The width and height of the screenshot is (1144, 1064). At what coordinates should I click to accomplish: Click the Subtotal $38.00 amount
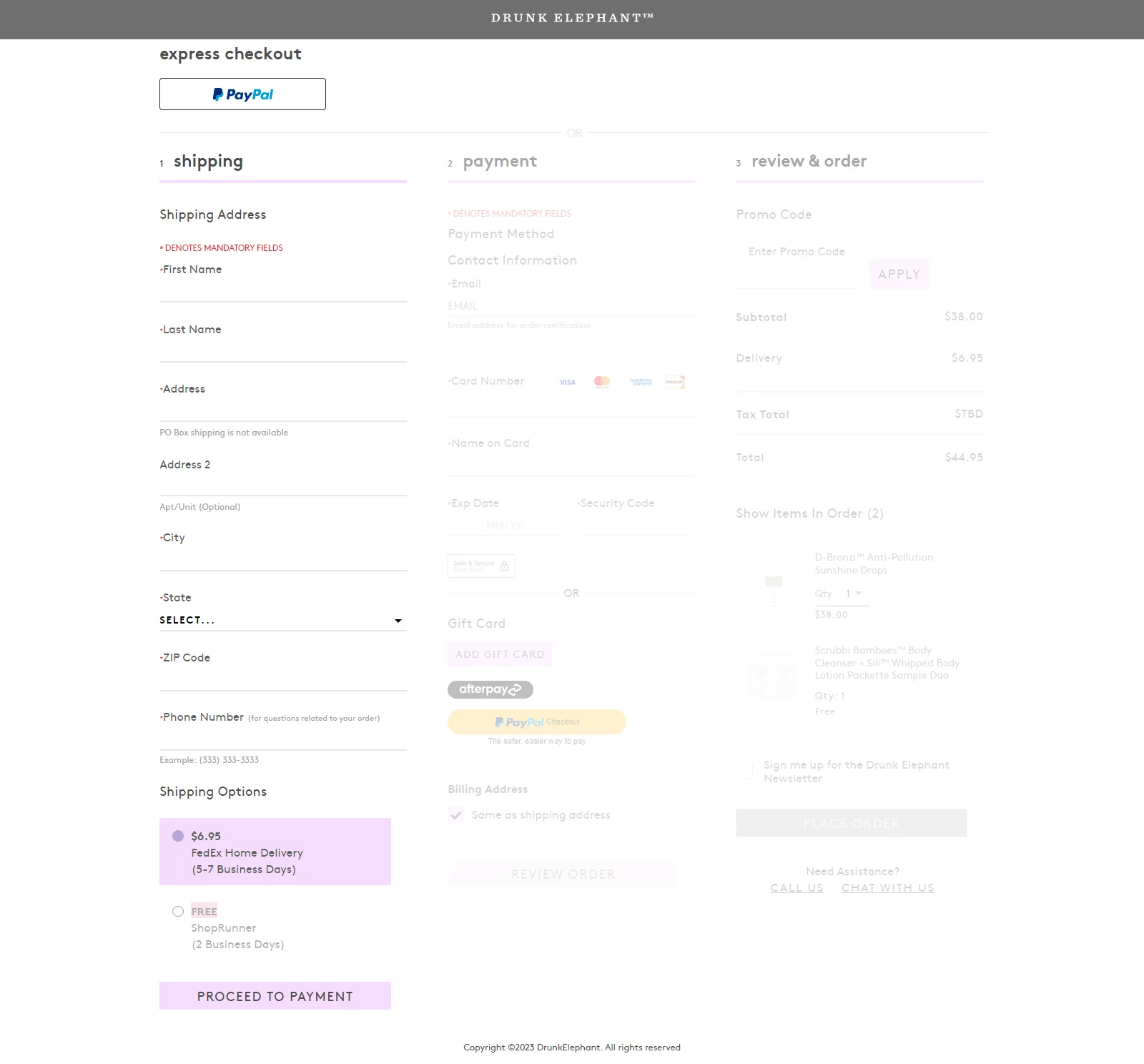point(964,317)
